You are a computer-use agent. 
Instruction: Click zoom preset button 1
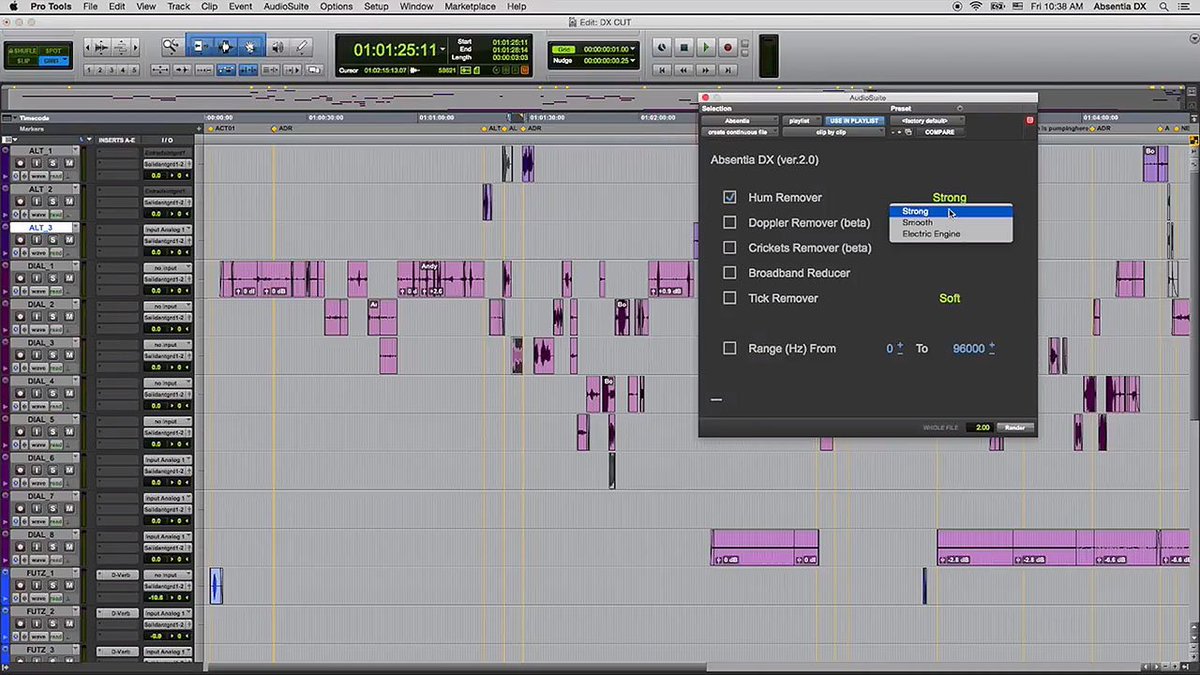coord(88,70)
